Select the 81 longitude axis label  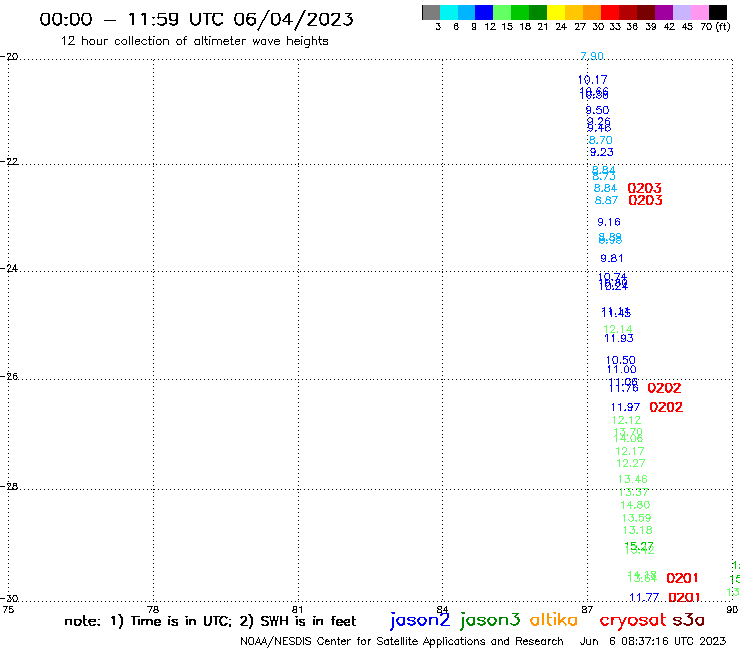click(297, 609)
